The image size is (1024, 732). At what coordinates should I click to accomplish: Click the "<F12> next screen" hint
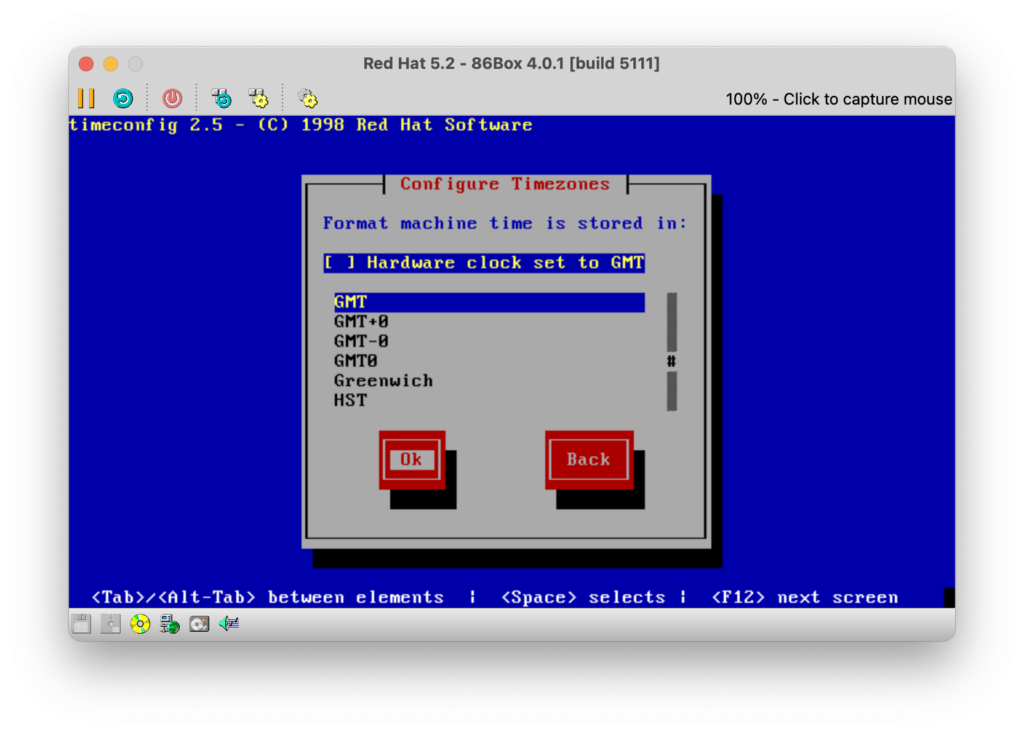pos(805,597)
